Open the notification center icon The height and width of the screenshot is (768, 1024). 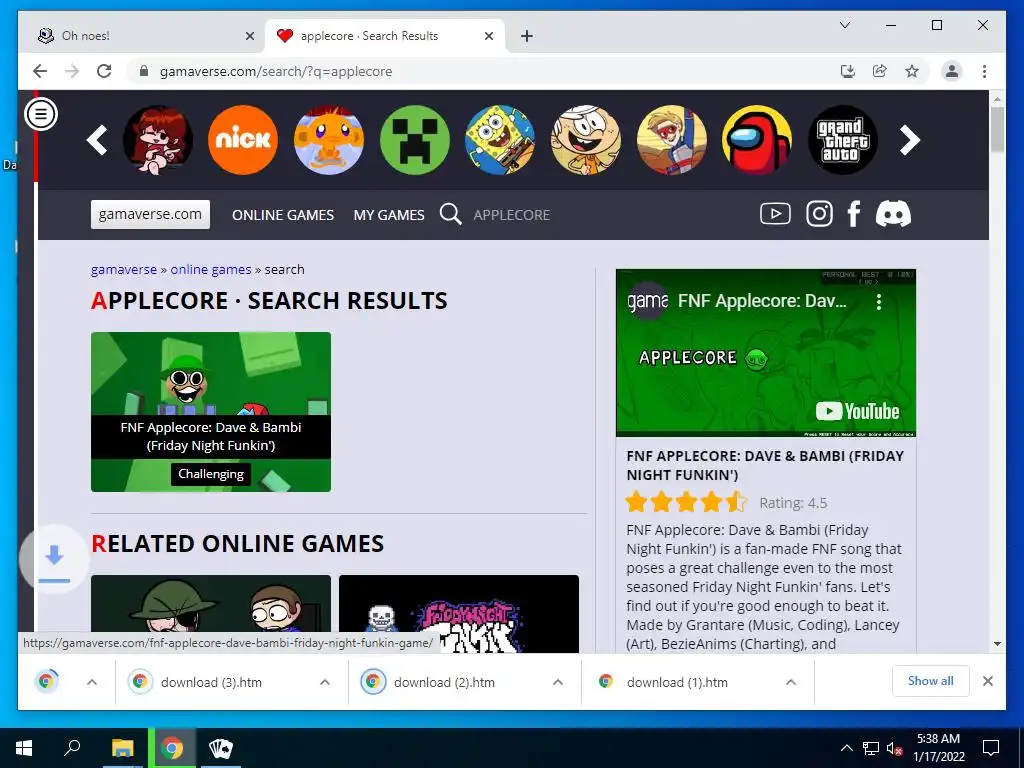coord(991,748)
